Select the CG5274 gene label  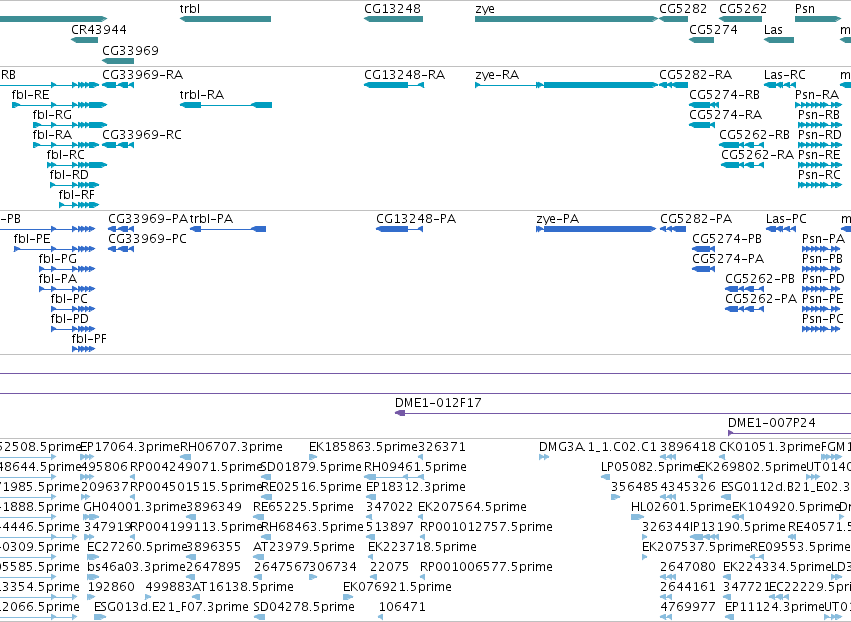tap(713, 29)
